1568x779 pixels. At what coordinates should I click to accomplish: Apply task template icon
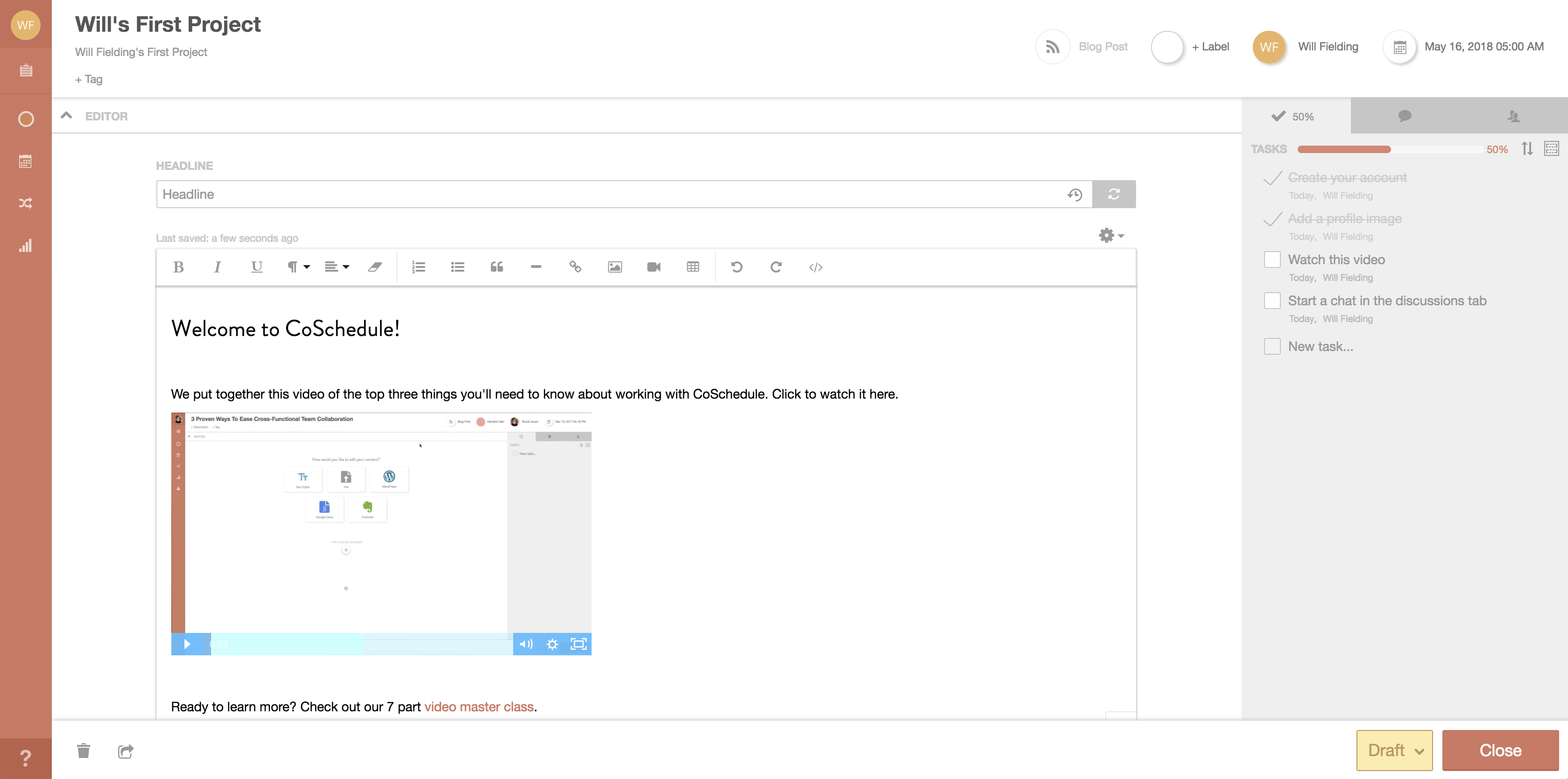(1551, 148)
